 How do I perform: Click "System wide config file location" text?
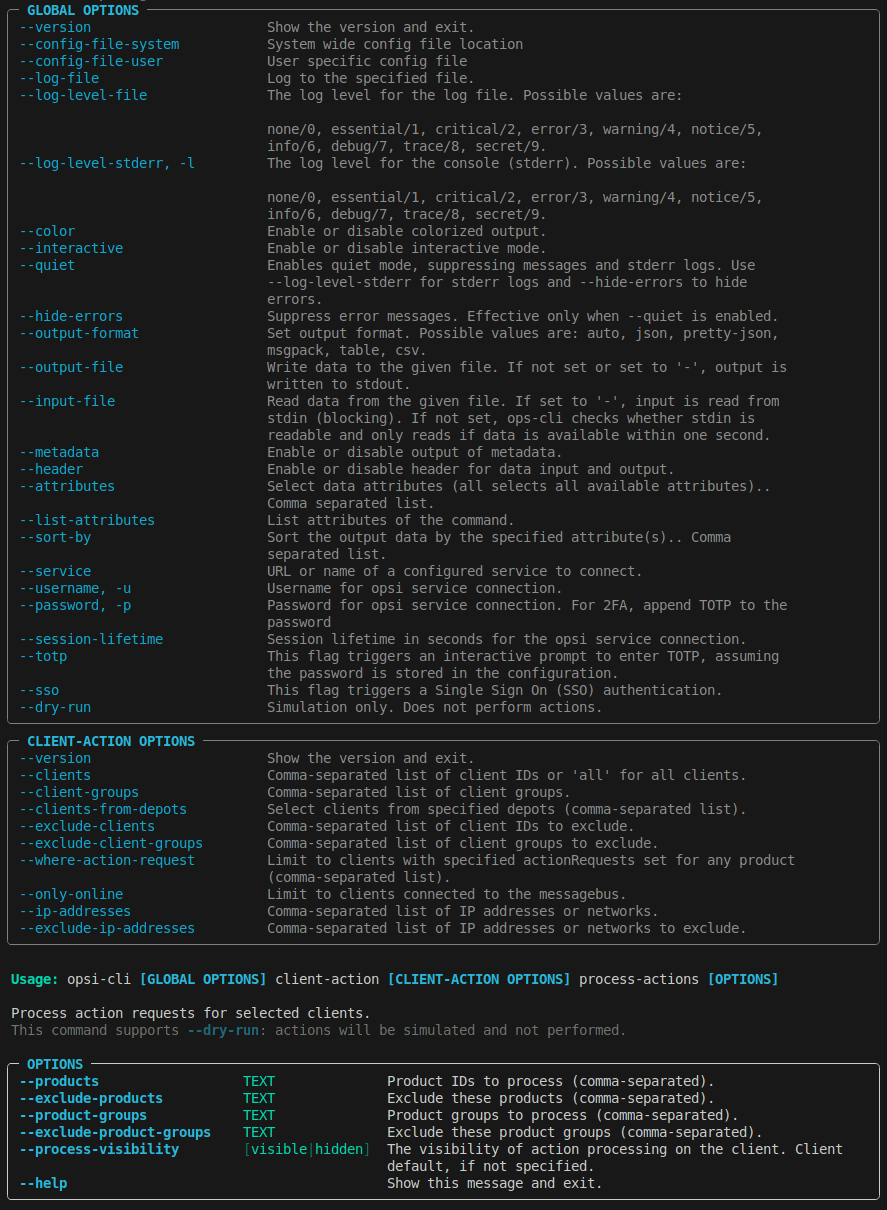click(395, 44)
